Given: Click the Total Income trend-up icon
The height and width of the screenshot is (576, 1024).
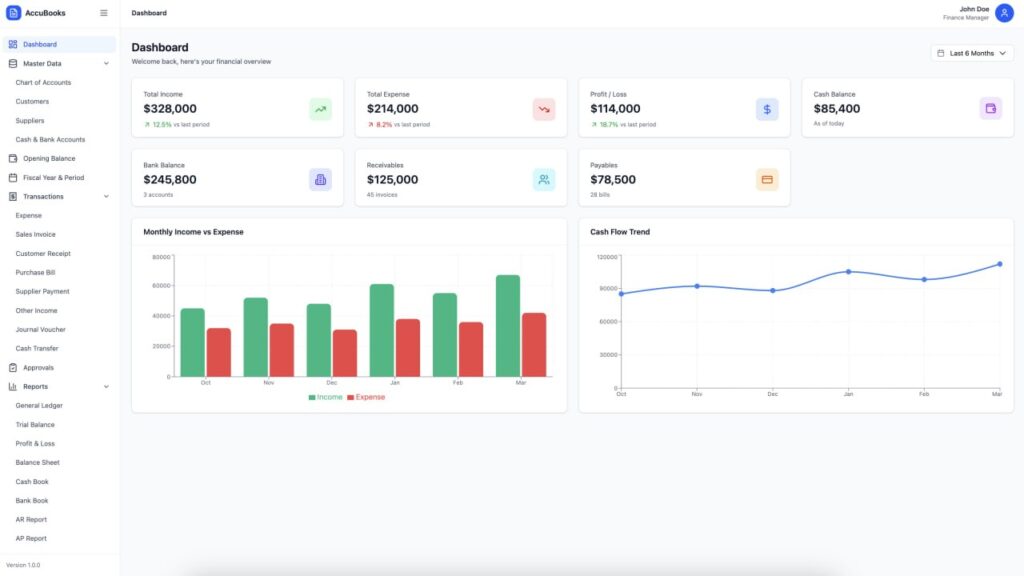Looking at the screenshot, I should click(320, 109).
